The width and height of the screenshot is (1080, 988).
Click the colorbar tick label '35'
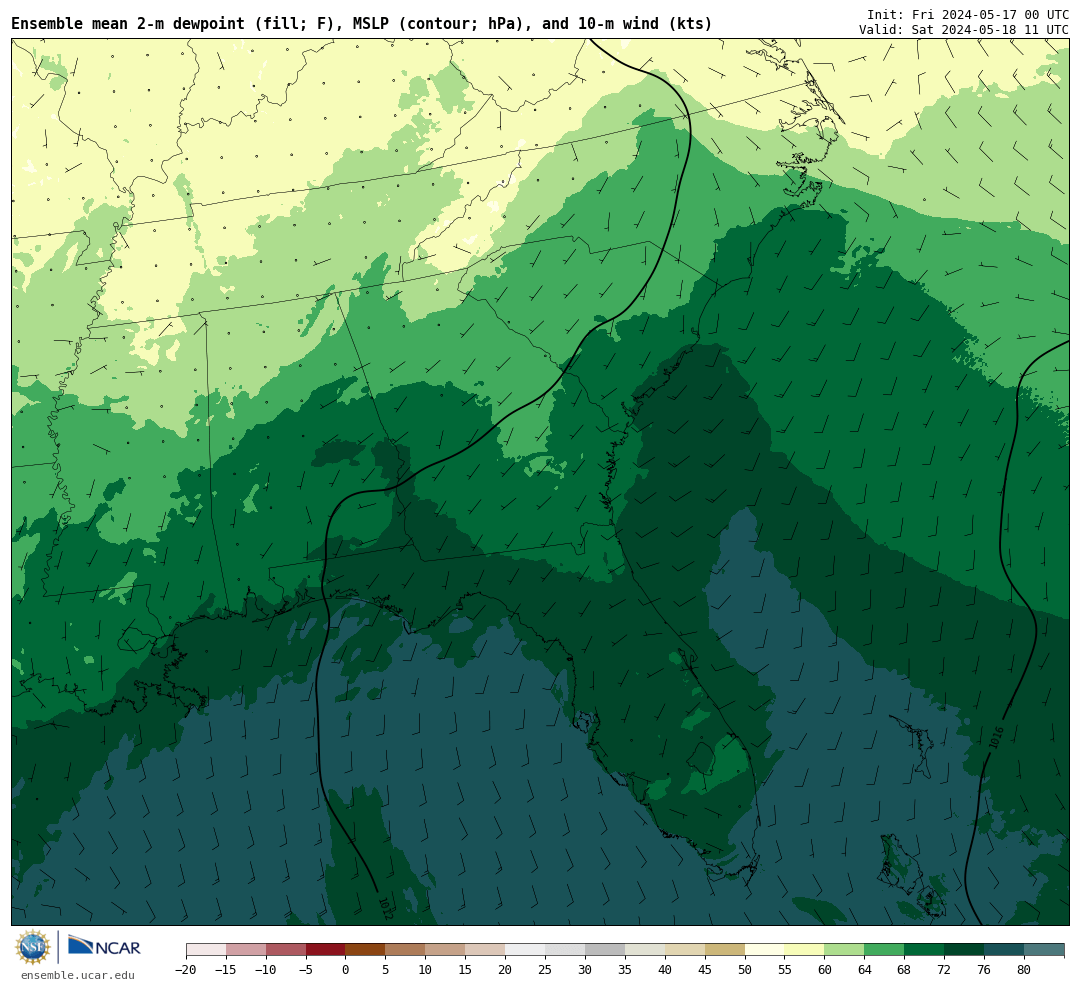(625, 969)
